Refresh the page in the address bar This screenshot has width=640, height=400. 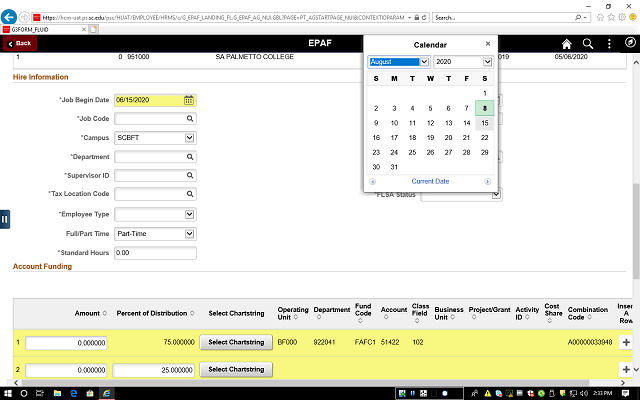[424, 18]
